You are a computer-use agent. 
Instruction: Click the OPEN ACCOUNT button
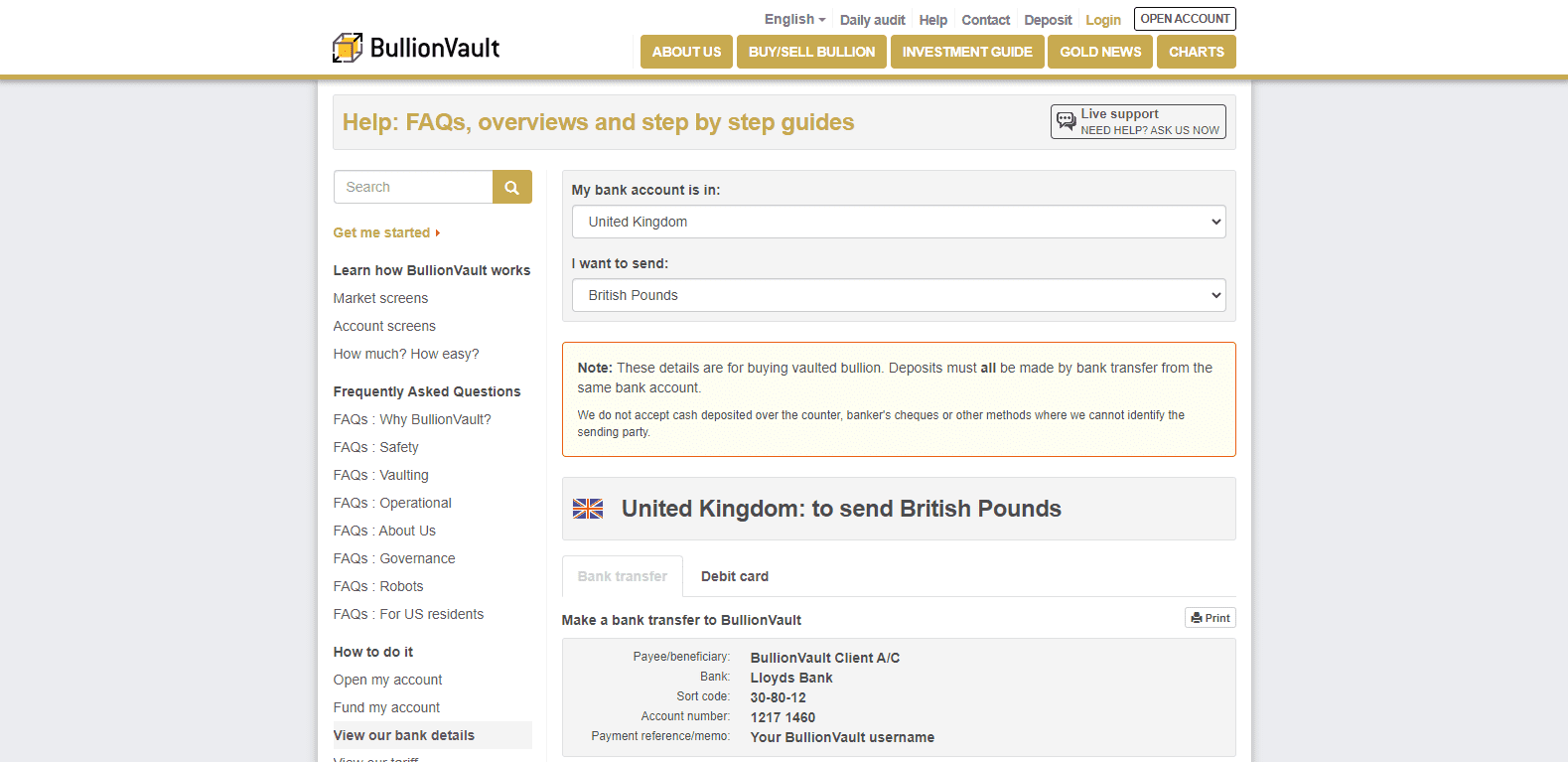[1185, 18]
